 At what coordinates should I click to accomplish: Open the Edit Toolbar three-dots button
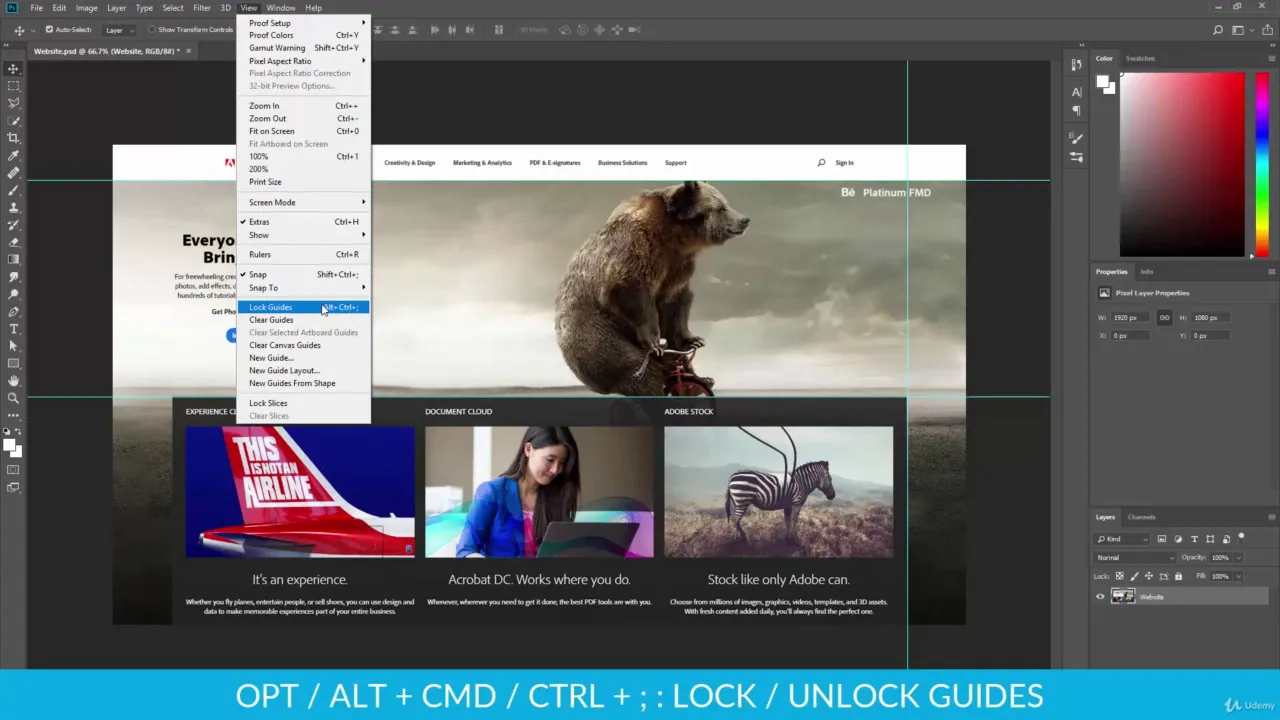(14, 416)
